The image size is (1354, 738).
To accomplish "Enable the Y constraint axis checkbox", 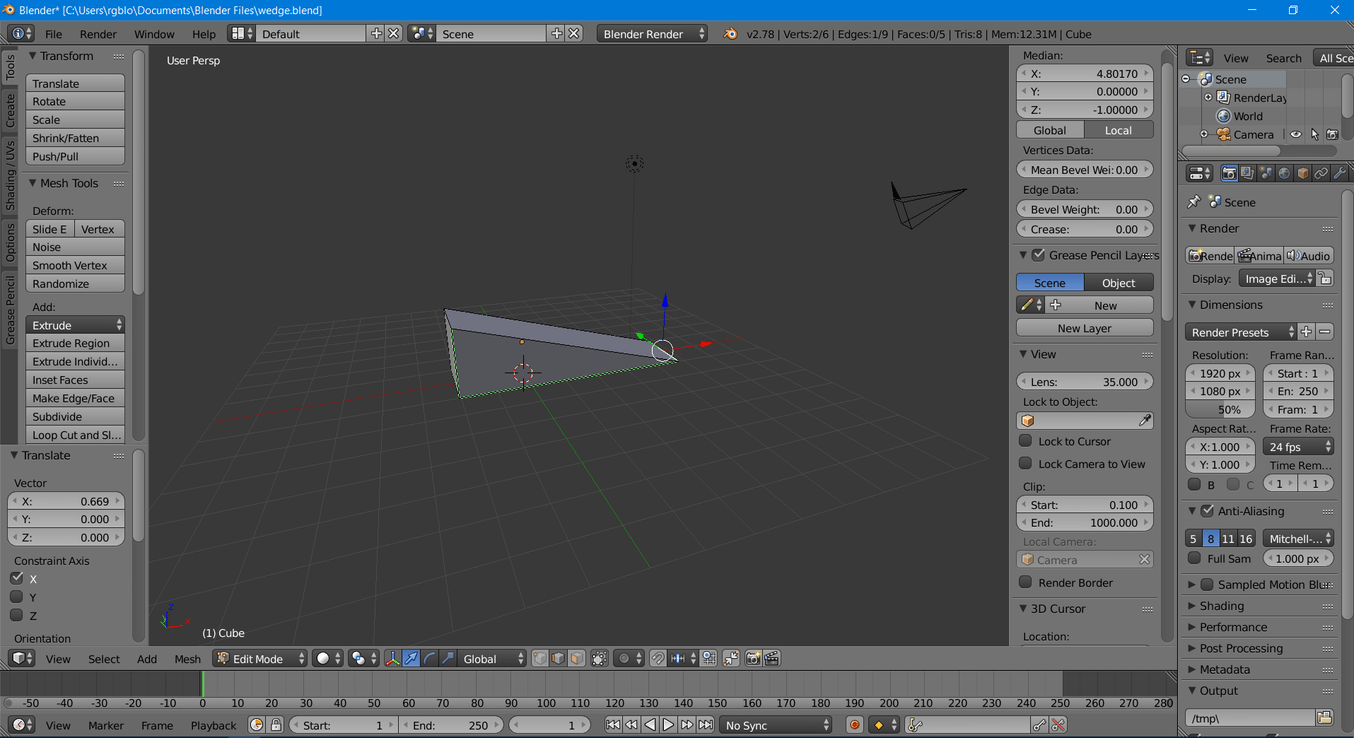I will (x=17, y=597).
